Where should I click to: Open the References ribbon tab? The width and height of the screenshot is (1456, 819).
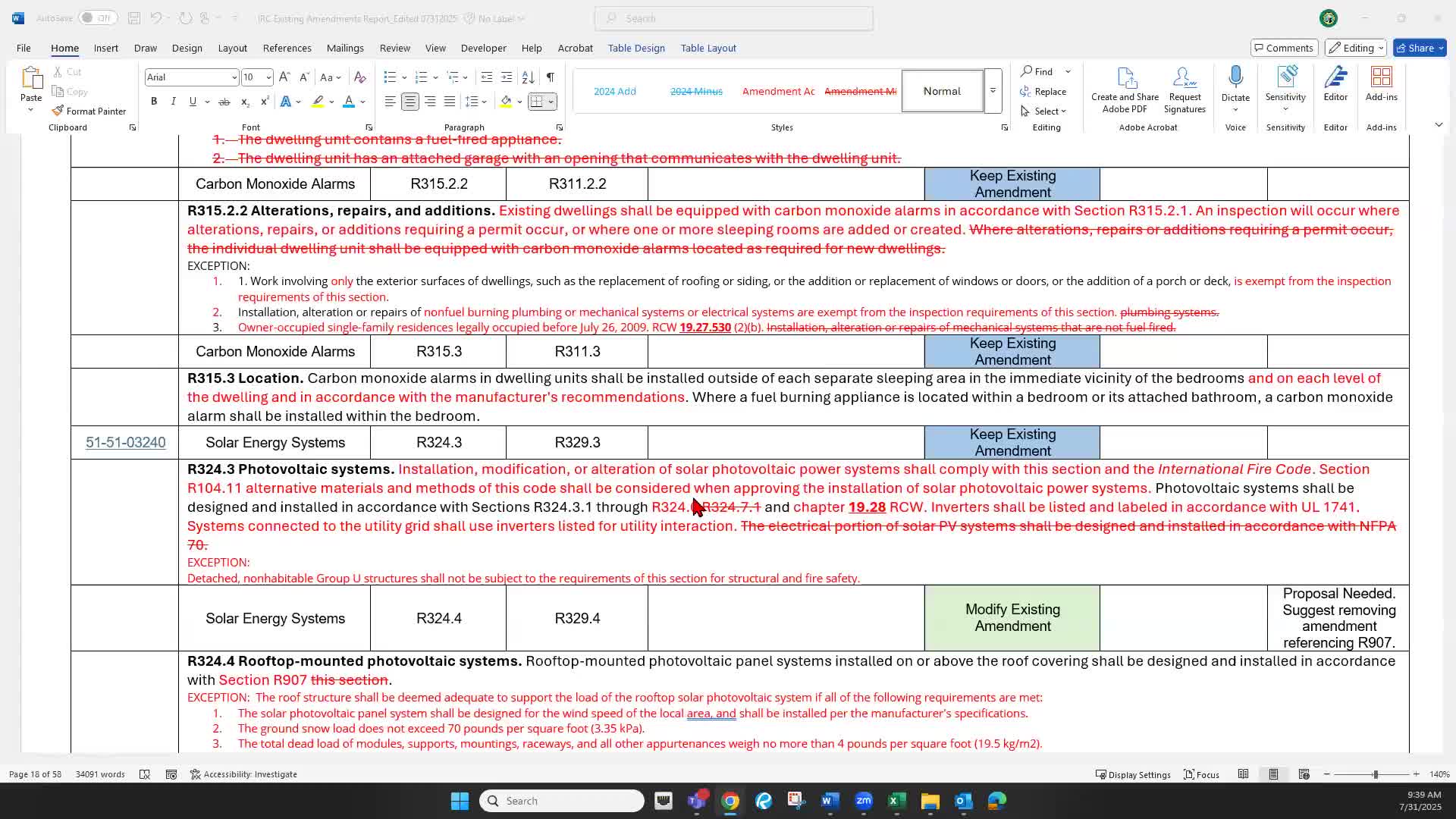click(287, 48)
